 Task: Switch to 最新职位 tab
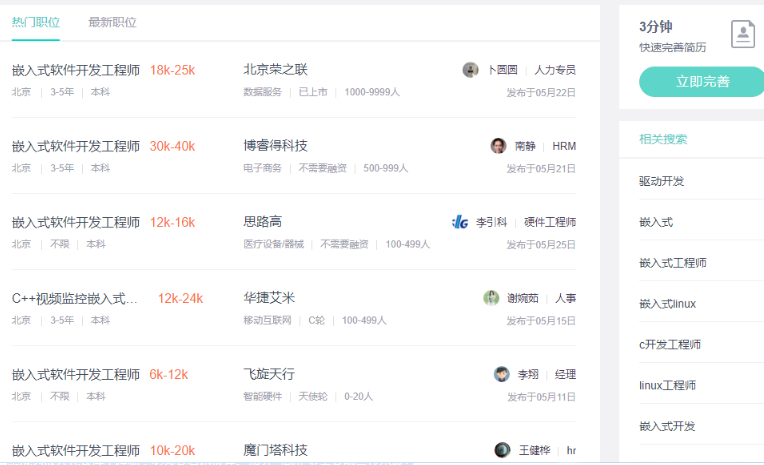(x=112, y=22)
